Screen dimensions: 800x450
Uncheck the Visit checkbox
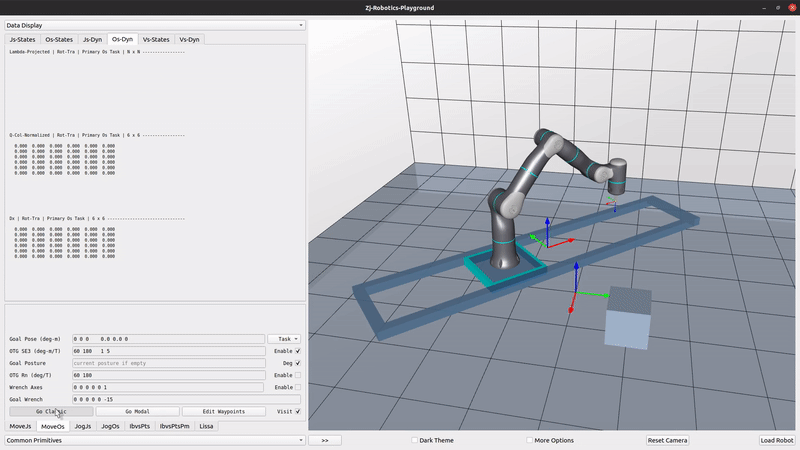coord(297,411)
